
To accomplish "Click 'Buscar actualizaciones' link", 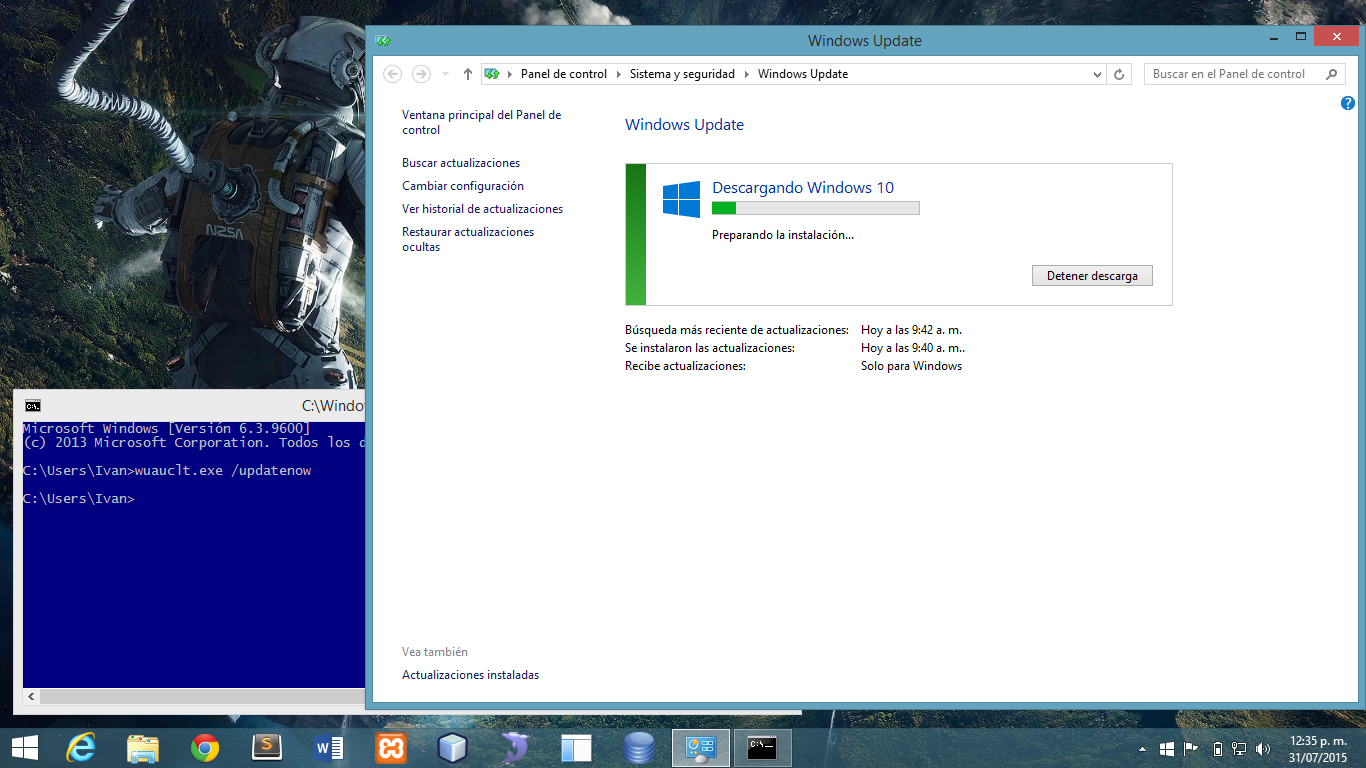I will pyautogui.click(x=461, y=163).
